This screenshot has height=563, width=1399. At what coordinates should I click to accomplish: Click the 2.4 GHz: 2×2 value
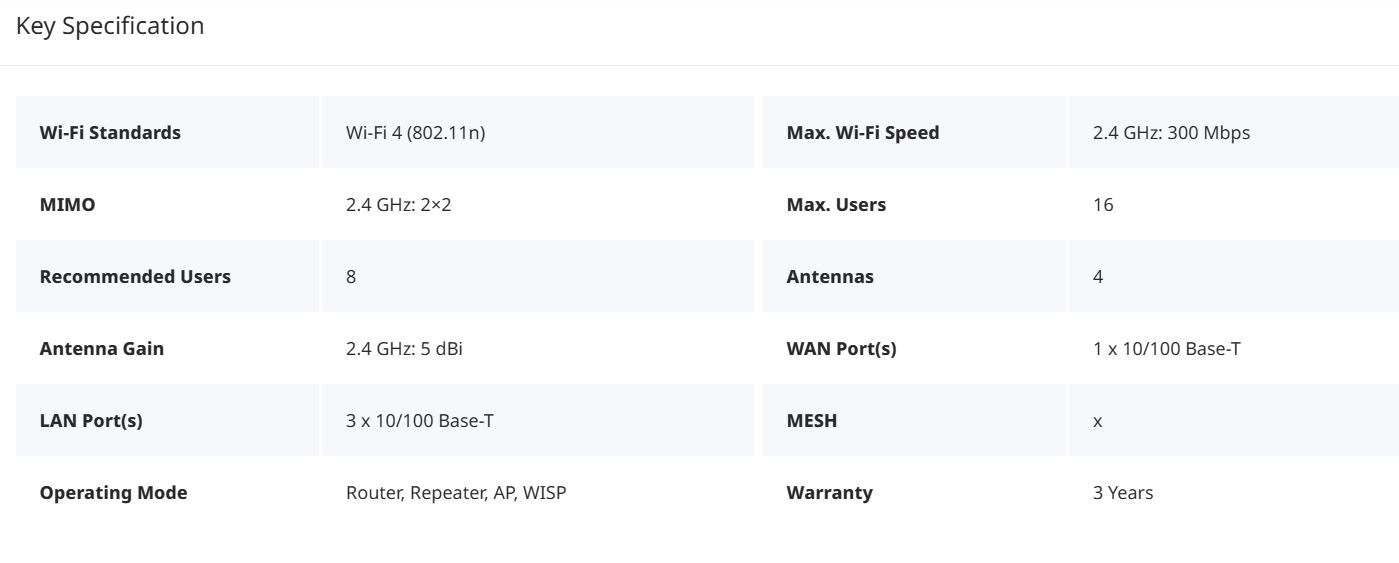click(x=398, y=204)
